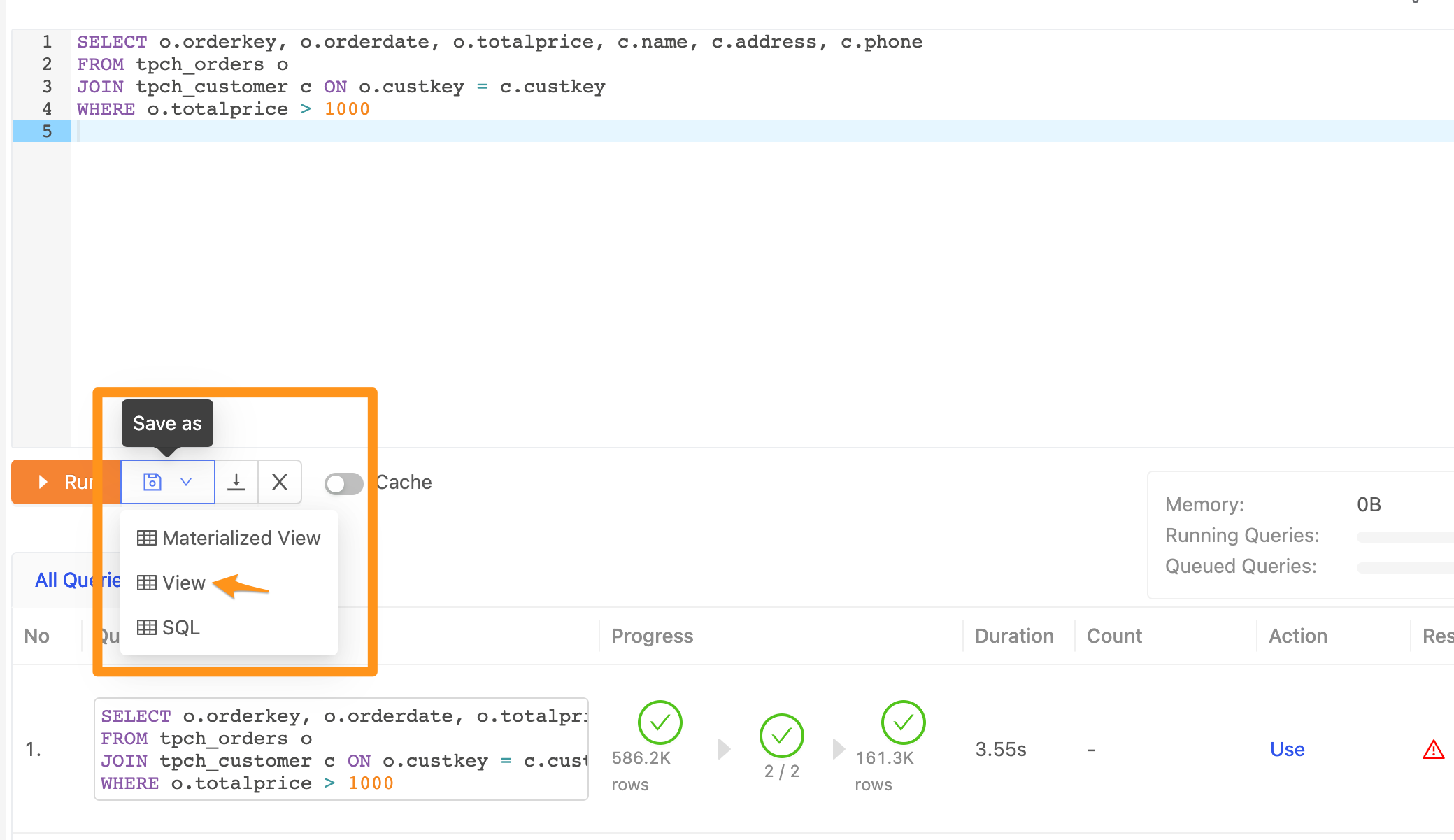Viewport: 1454px width, 840px height.
Task: Click line number 1 in the gutter
Action: coord(47,42)
